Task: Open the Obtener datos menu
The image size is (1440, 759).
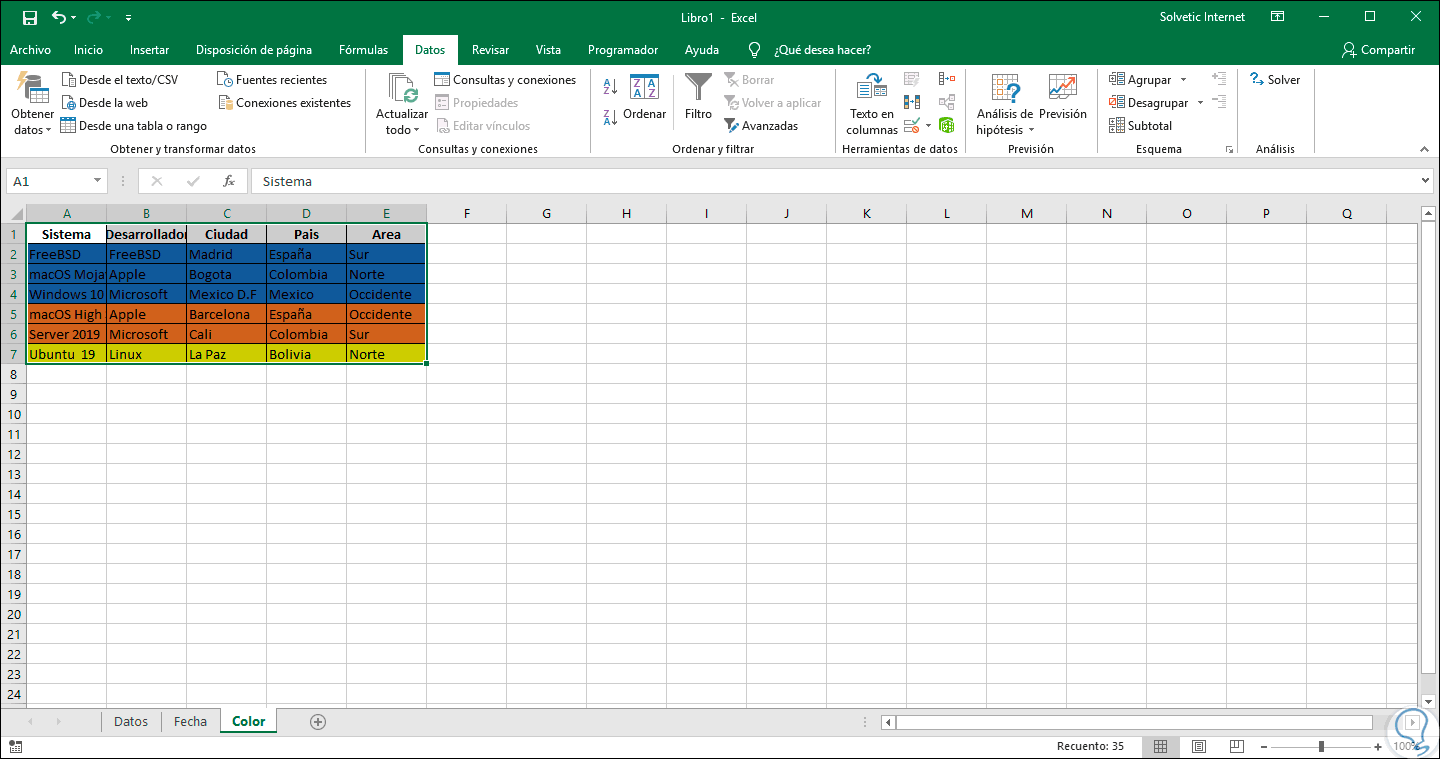Action: click(32, 104)
